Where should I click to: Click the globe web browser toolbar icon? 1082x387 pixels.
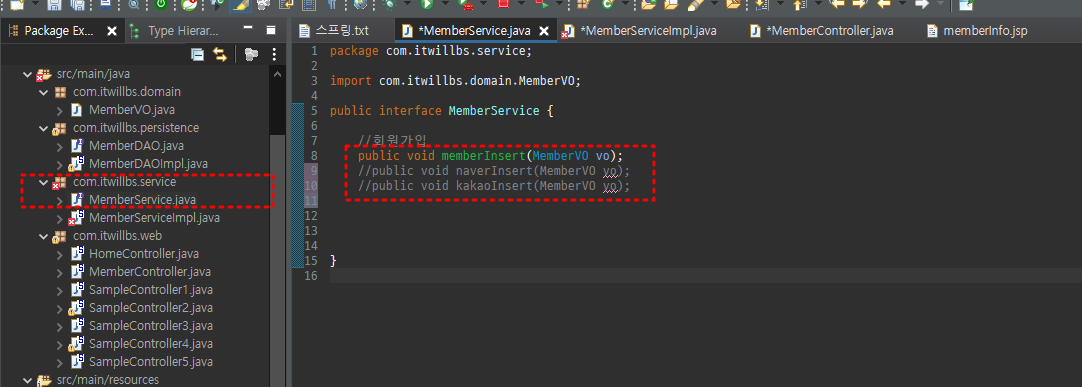[361, 5]
